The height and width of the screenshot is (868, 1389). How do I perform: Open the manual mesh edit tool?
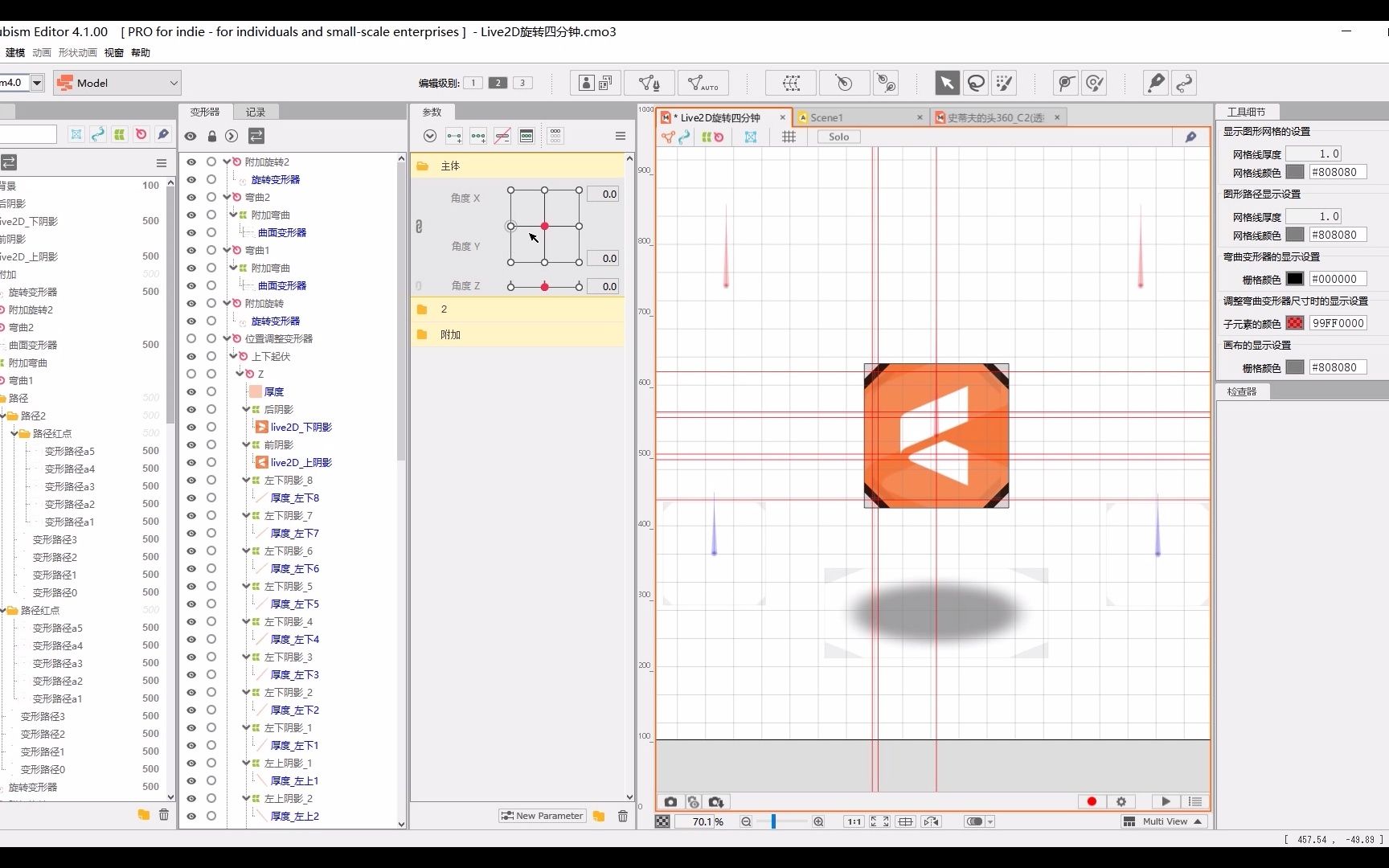tap(649, 83)
